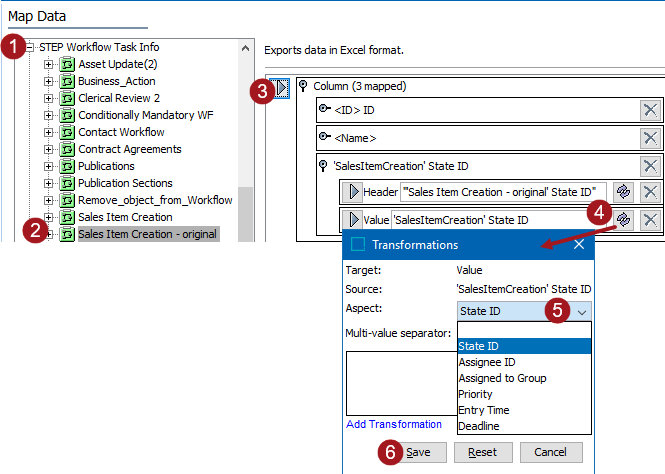Click the transformations list box
Screen dimensions: 665x474
(402, 383)
